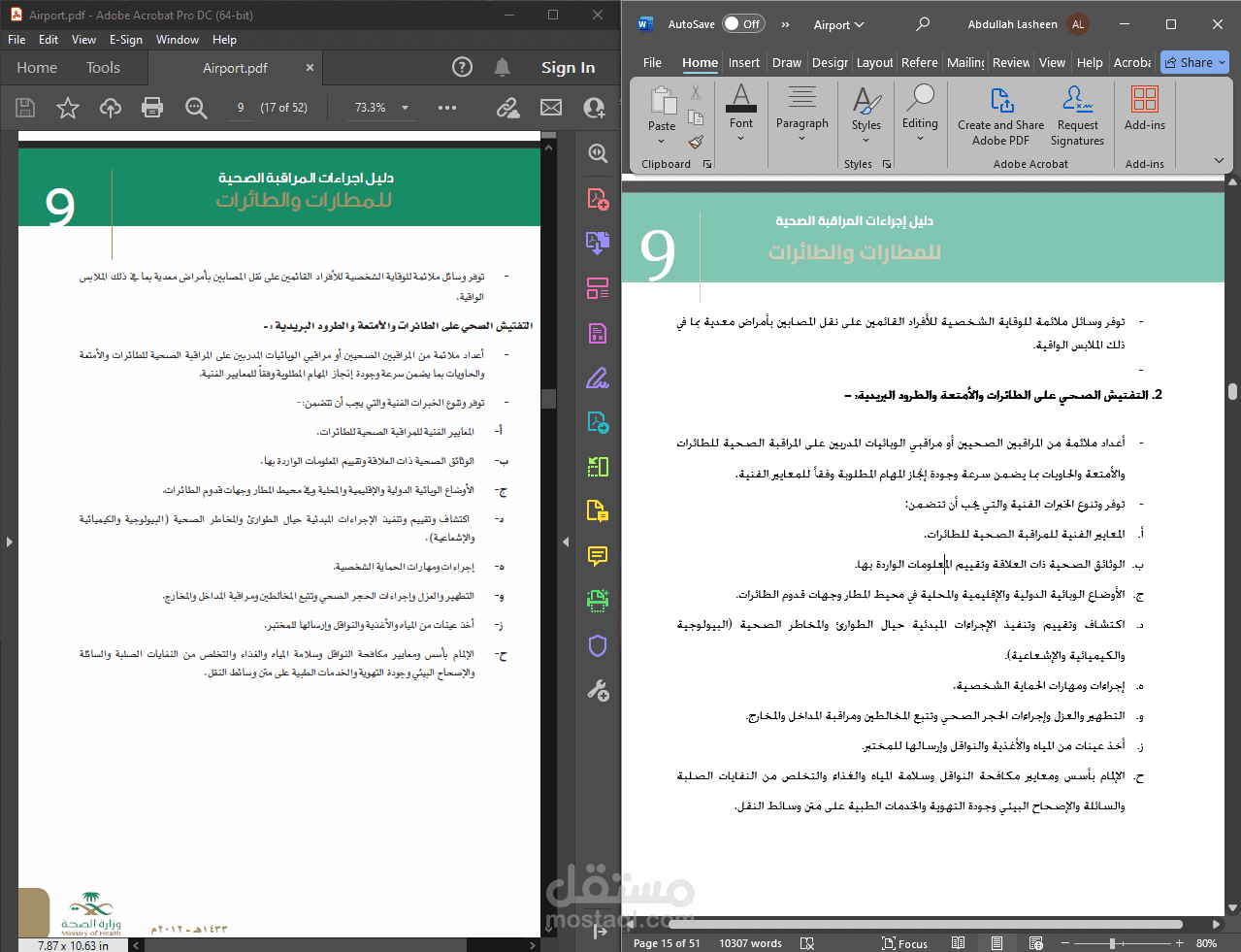Switch to Web Layout view in Word
1241x952 pixels.
[1035, 943]
